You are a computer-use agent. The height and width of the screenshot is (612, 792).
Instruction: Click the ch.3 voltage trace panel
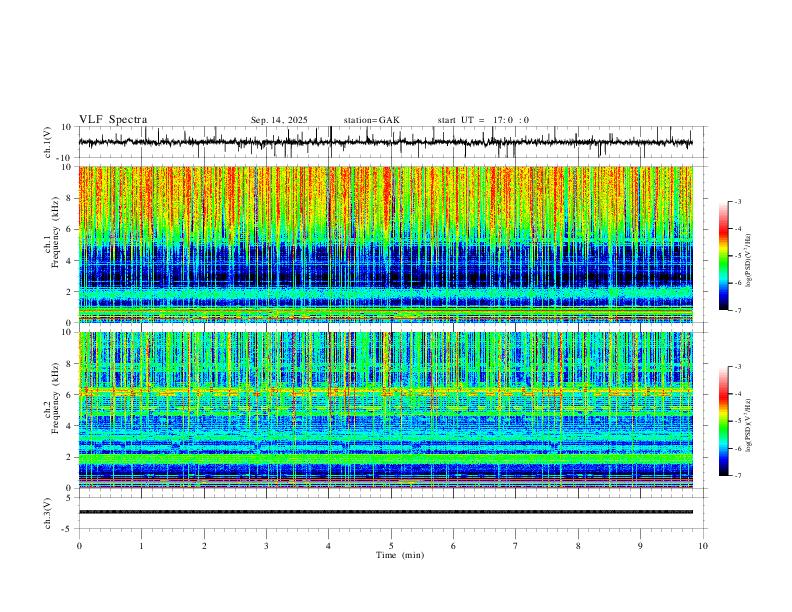point(393,513)
